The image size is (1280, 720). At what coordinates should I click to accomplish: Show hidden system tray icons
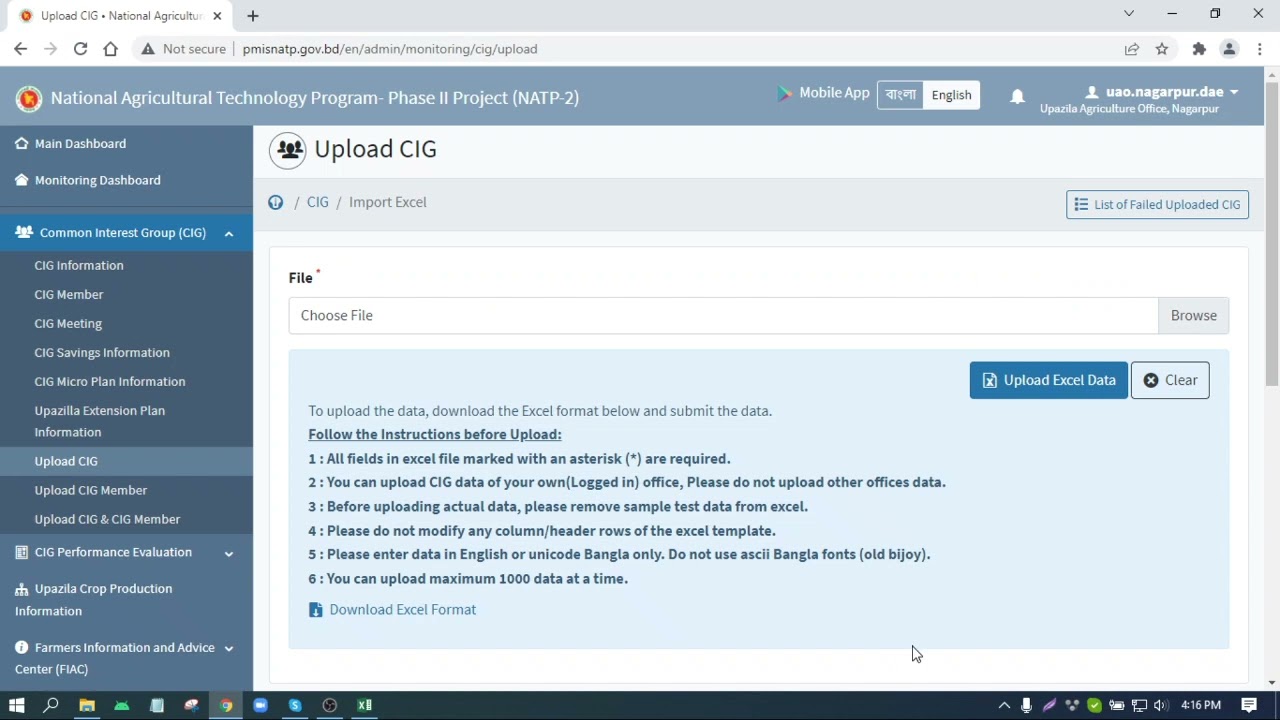[x=1004, y=705]
